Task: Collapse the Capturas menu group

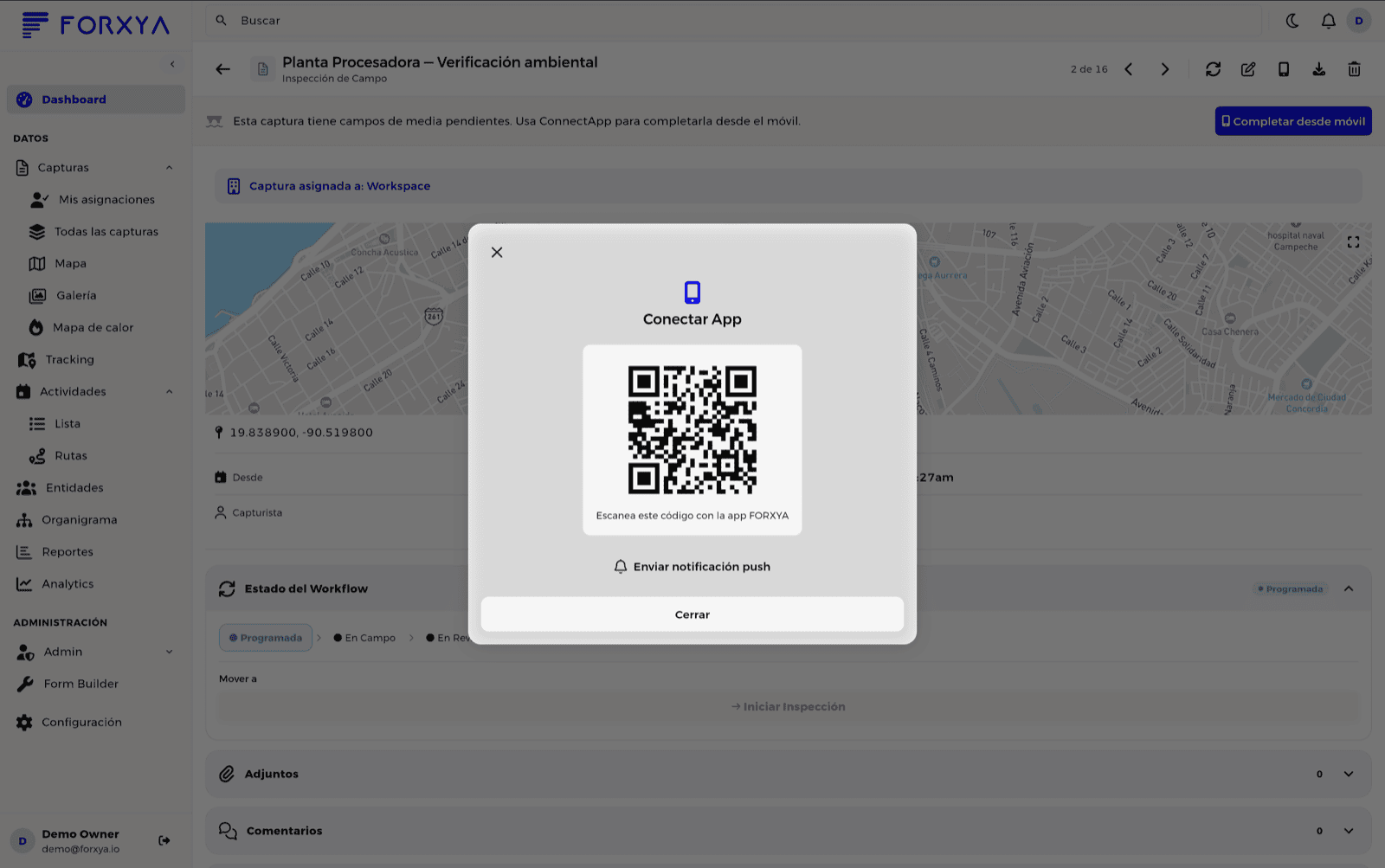Action: point(169,168)
